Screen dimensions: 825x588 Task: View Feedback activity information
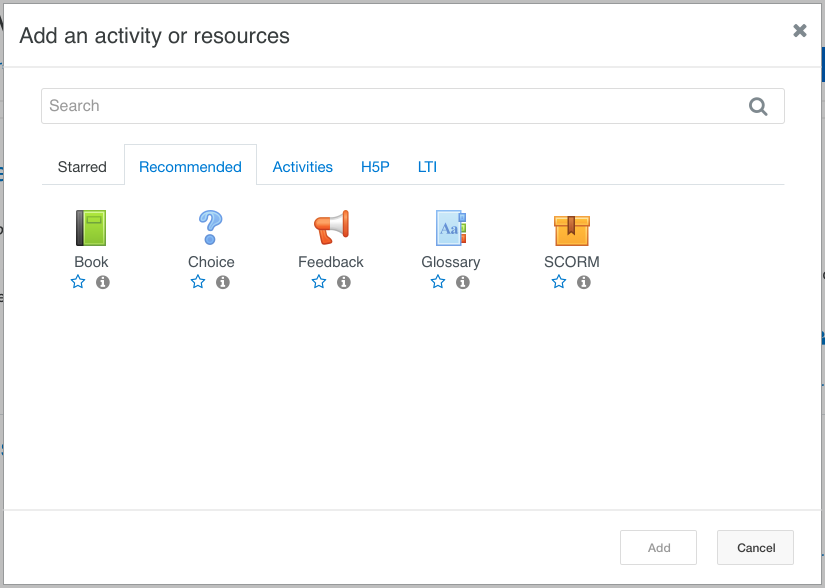(344, 282)
